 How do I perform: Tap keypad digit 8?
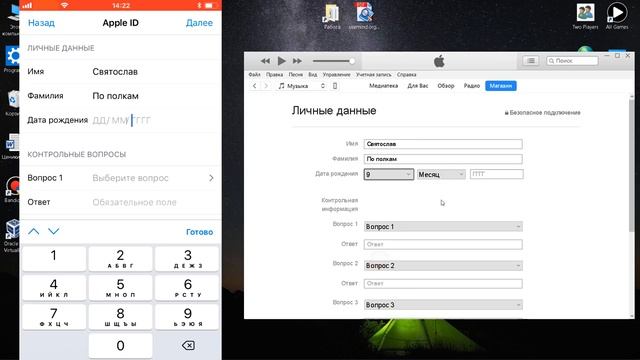tap(120, 317)
